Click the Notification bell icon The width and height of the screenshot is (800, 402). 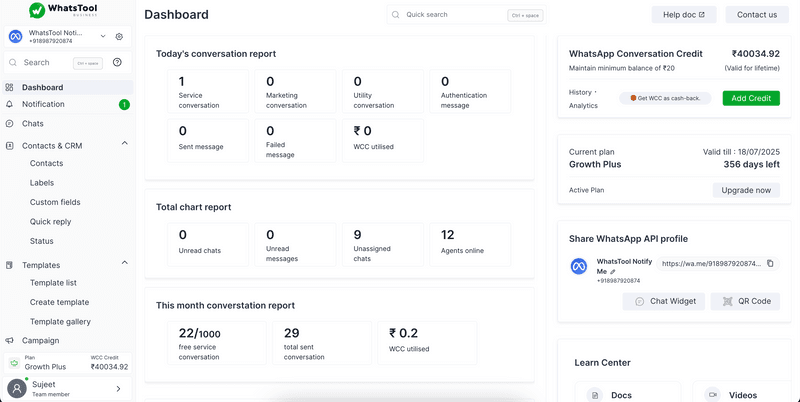(x=10, y=104)
